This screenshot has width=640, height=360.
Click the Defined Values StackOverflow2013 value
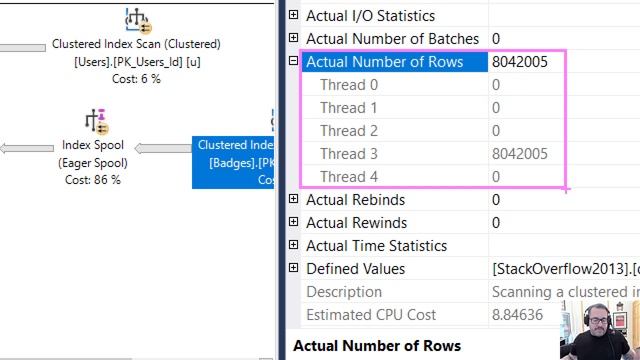(x=566, y=269)
